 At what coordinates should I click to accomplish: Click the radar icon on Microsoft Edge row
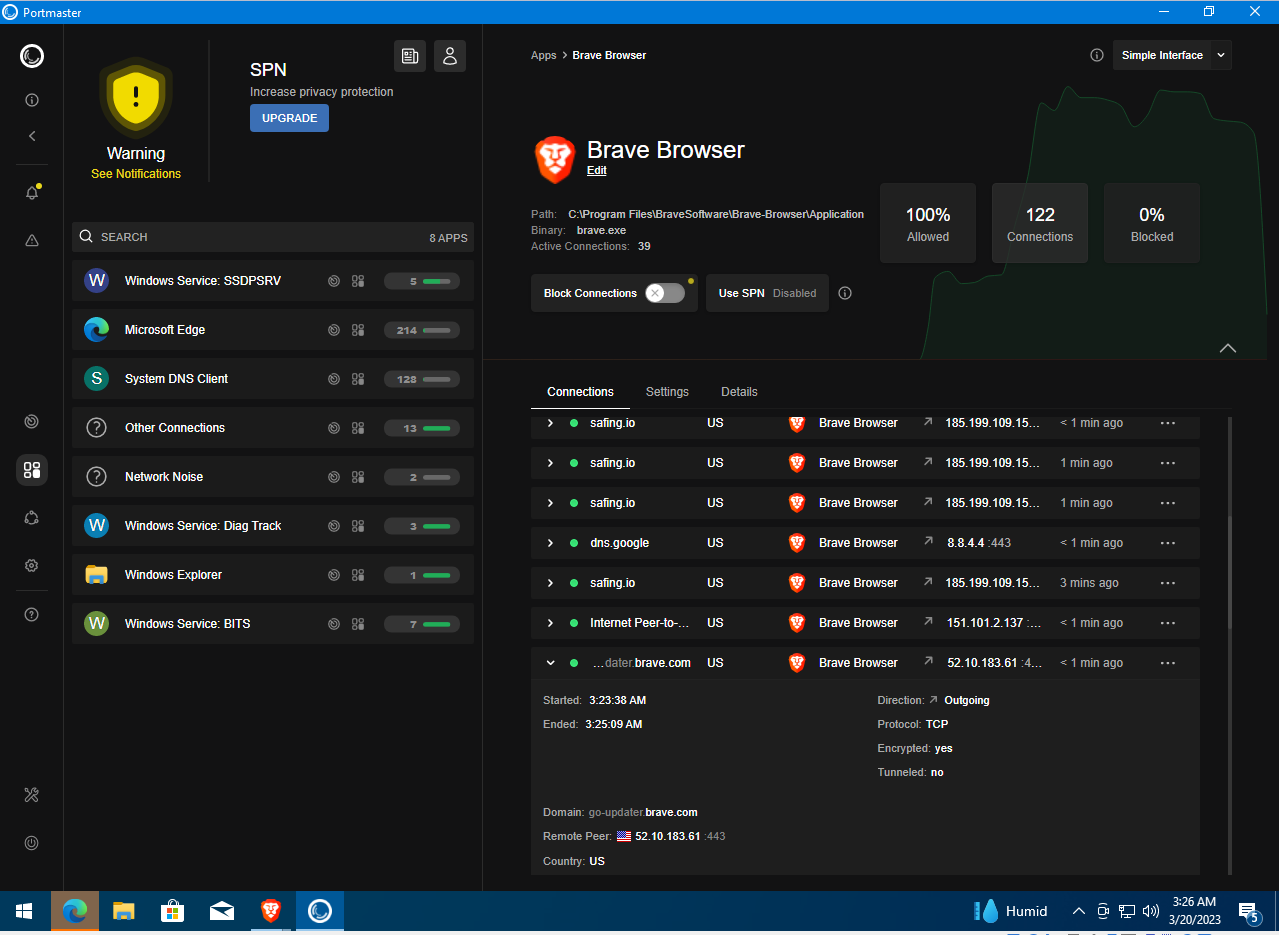click(x=334, y=330)
